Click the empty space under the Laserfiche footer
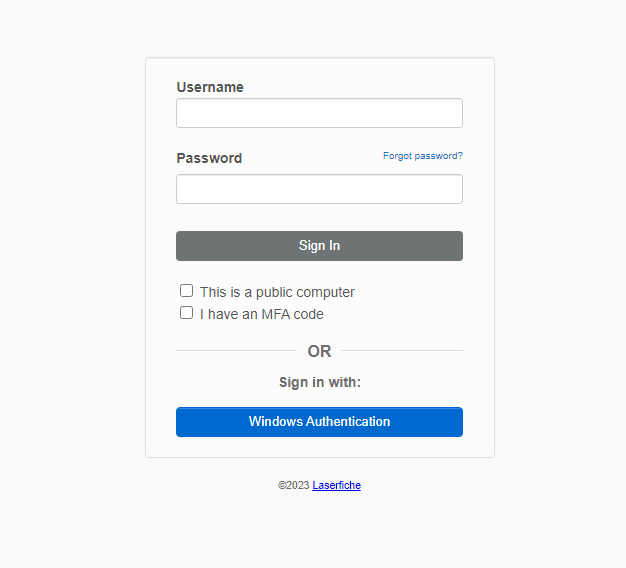626x568 pixels. pyautogui.click(x=319, y=530)
